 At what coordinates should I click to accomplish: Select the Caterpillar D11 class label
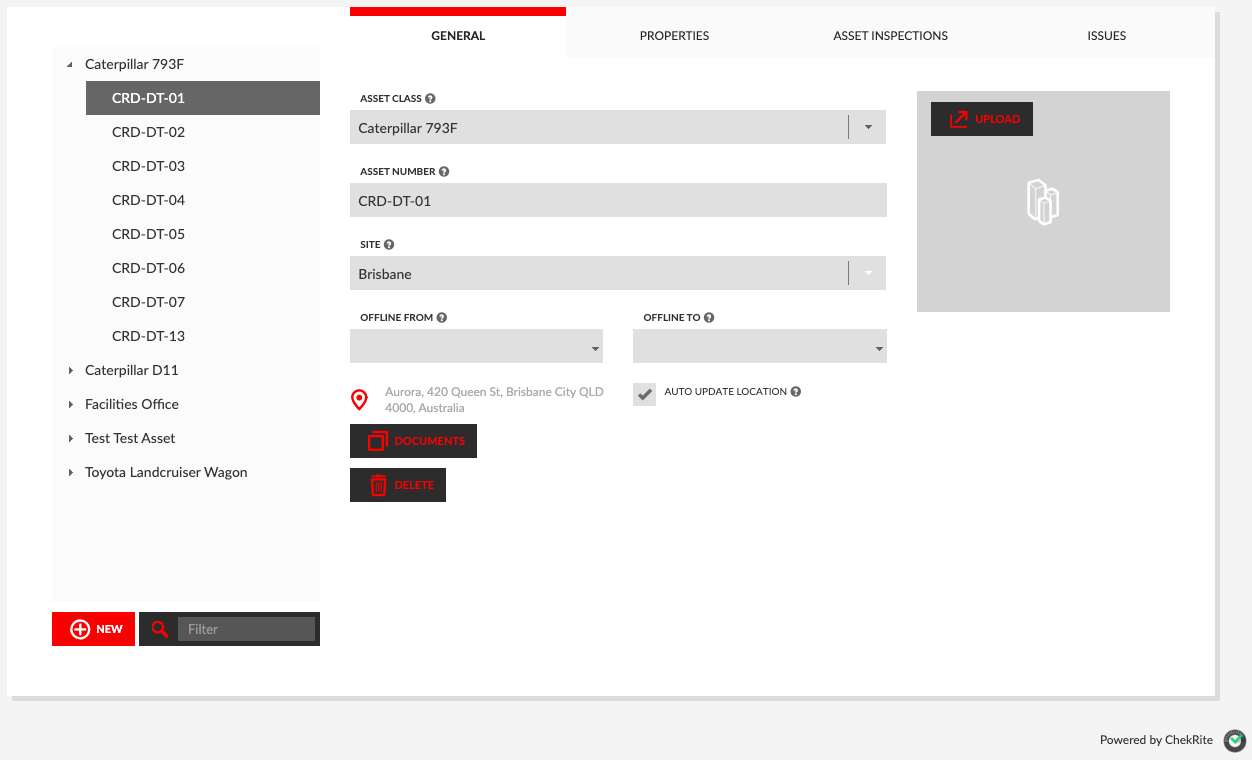(132, 370)
